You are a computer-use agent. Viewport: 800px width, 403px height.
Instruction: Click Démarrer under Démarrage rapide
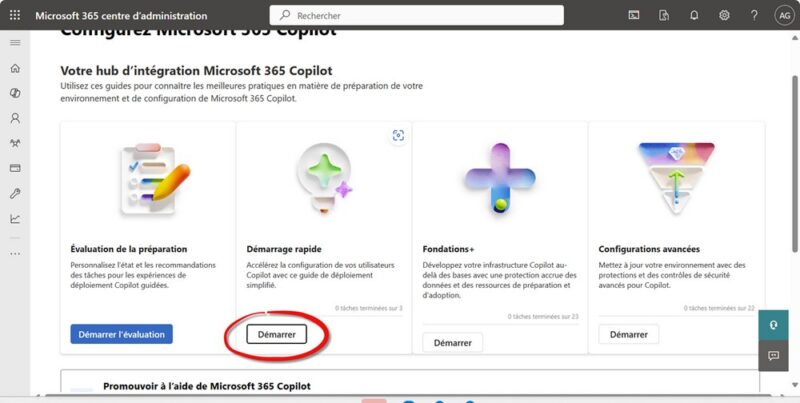point(277,334)
